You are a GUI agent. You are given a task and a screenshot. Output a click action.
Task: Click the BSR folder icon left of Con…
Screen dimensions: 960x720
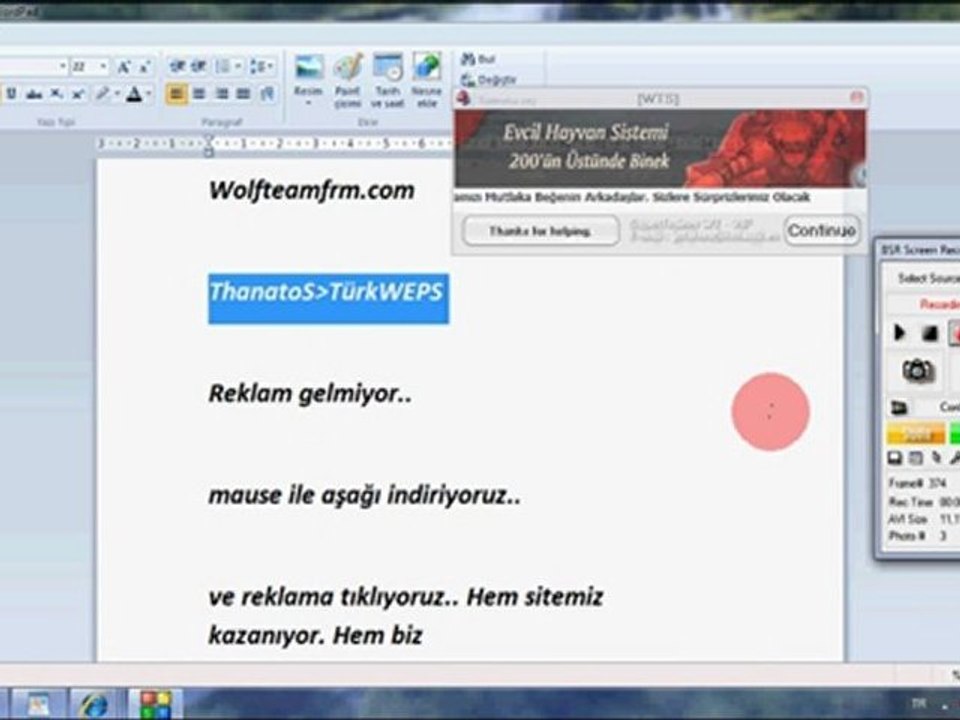(x=898, y=407)
